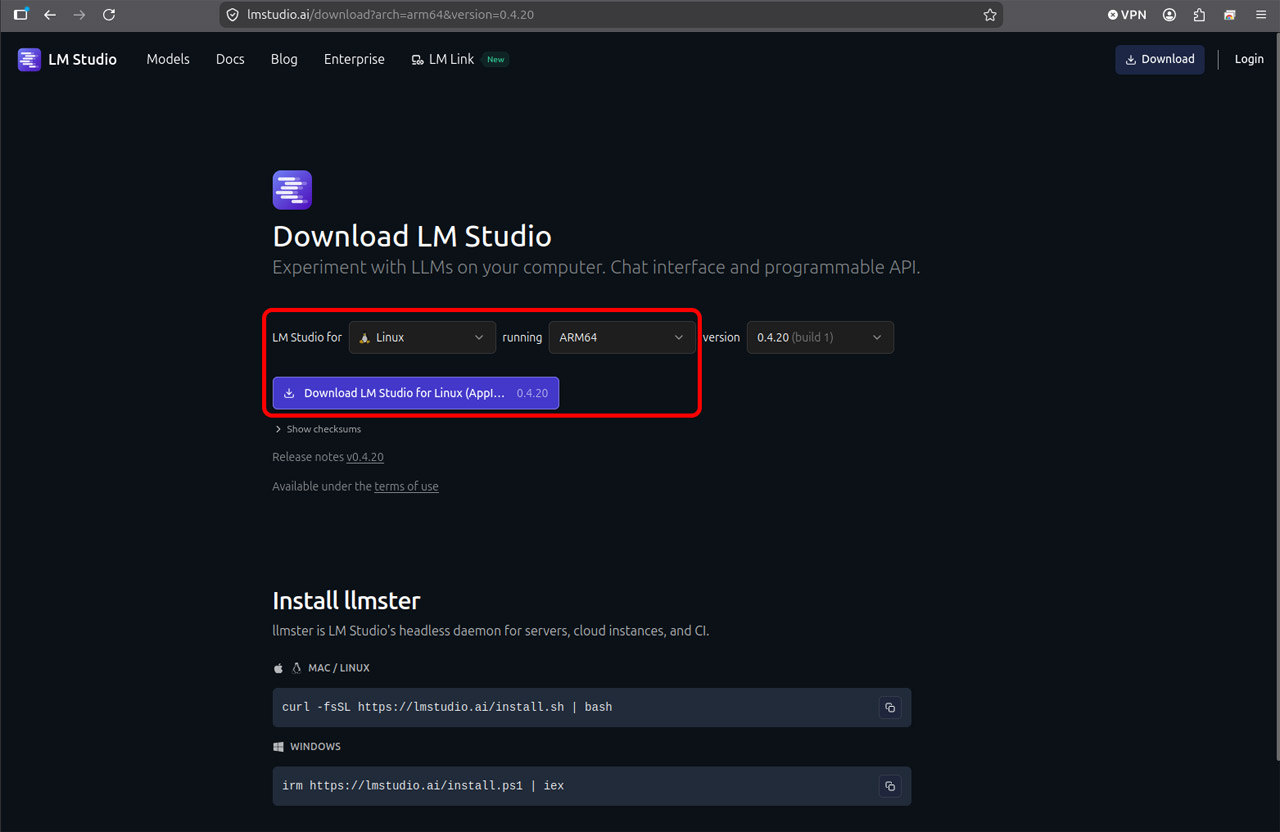Open the LM Link nav item

[x=459, y=59]
